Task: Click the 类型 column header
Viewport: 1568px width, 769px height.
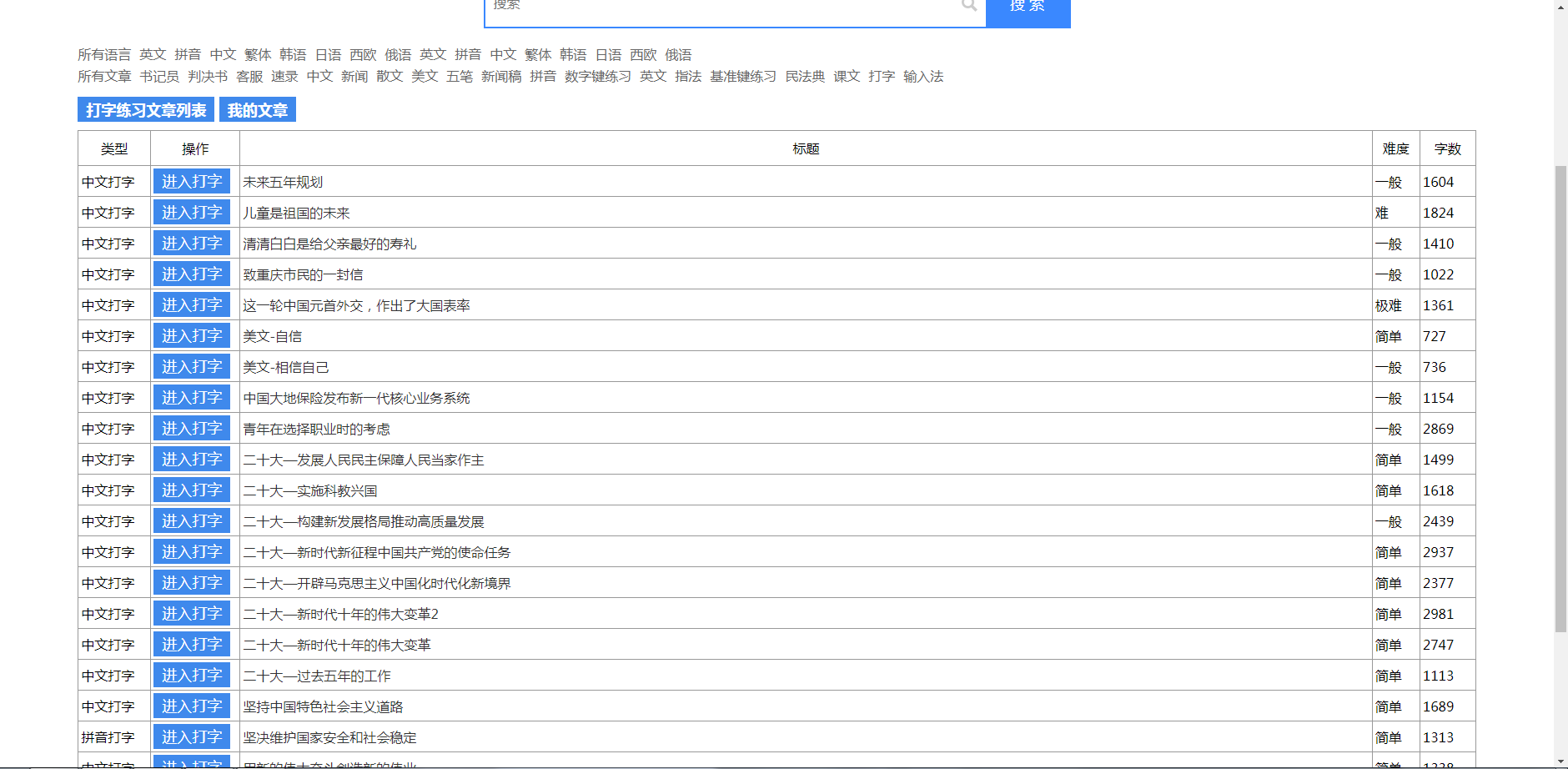Action: coord(114,148)
